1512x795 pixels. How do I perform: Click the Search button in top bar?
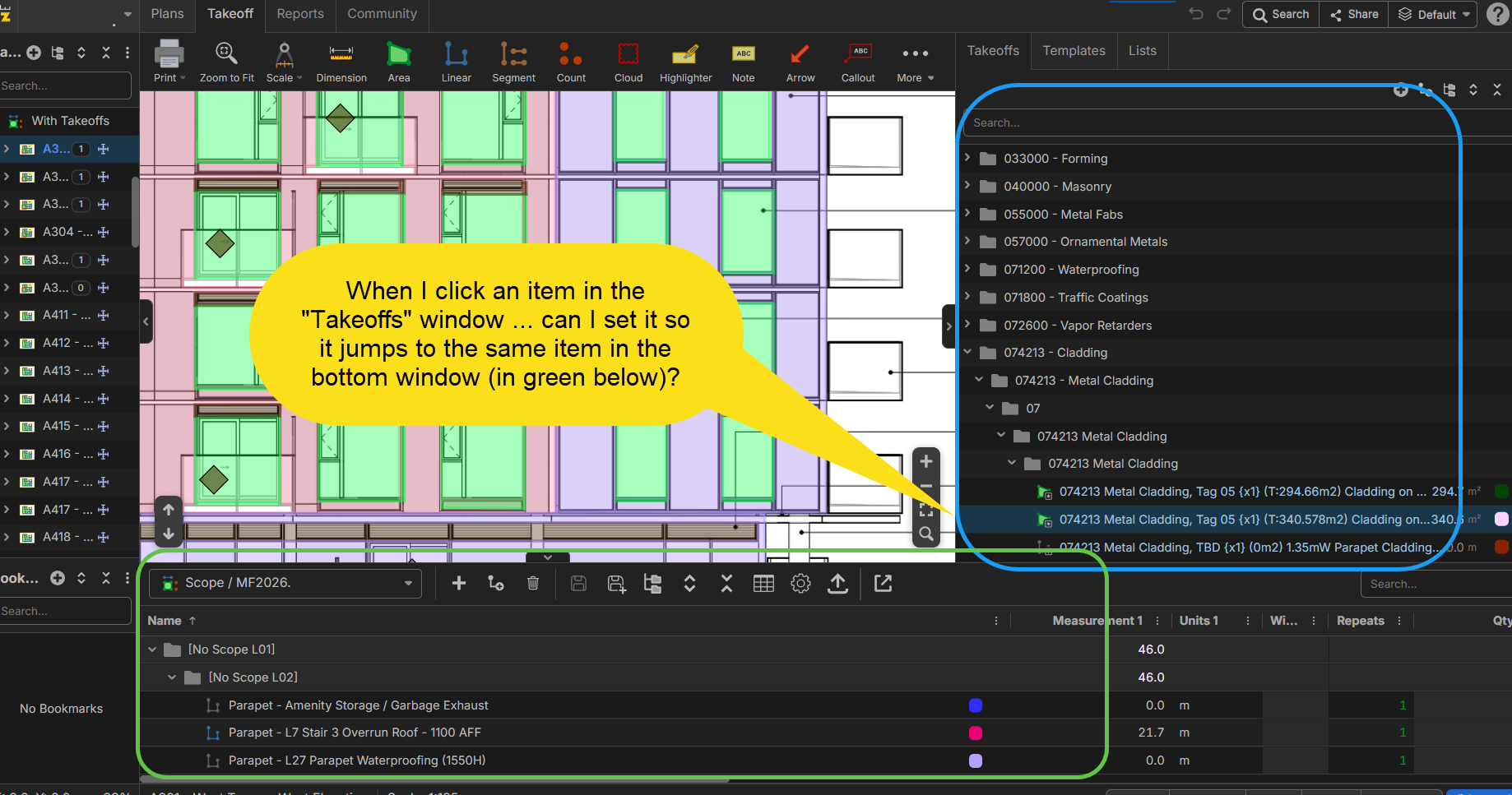pos(1281,15)
